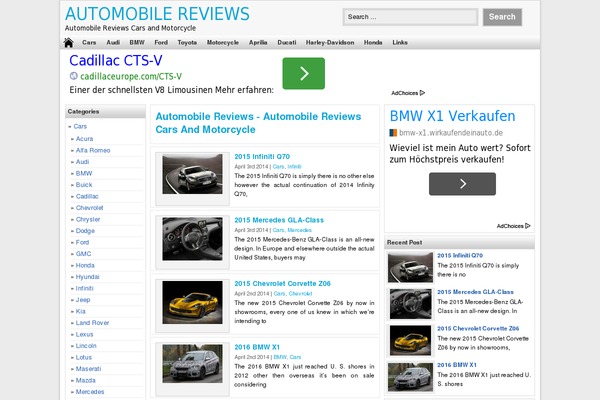Open the Motorcycle menu item

(x=223, y=42)
